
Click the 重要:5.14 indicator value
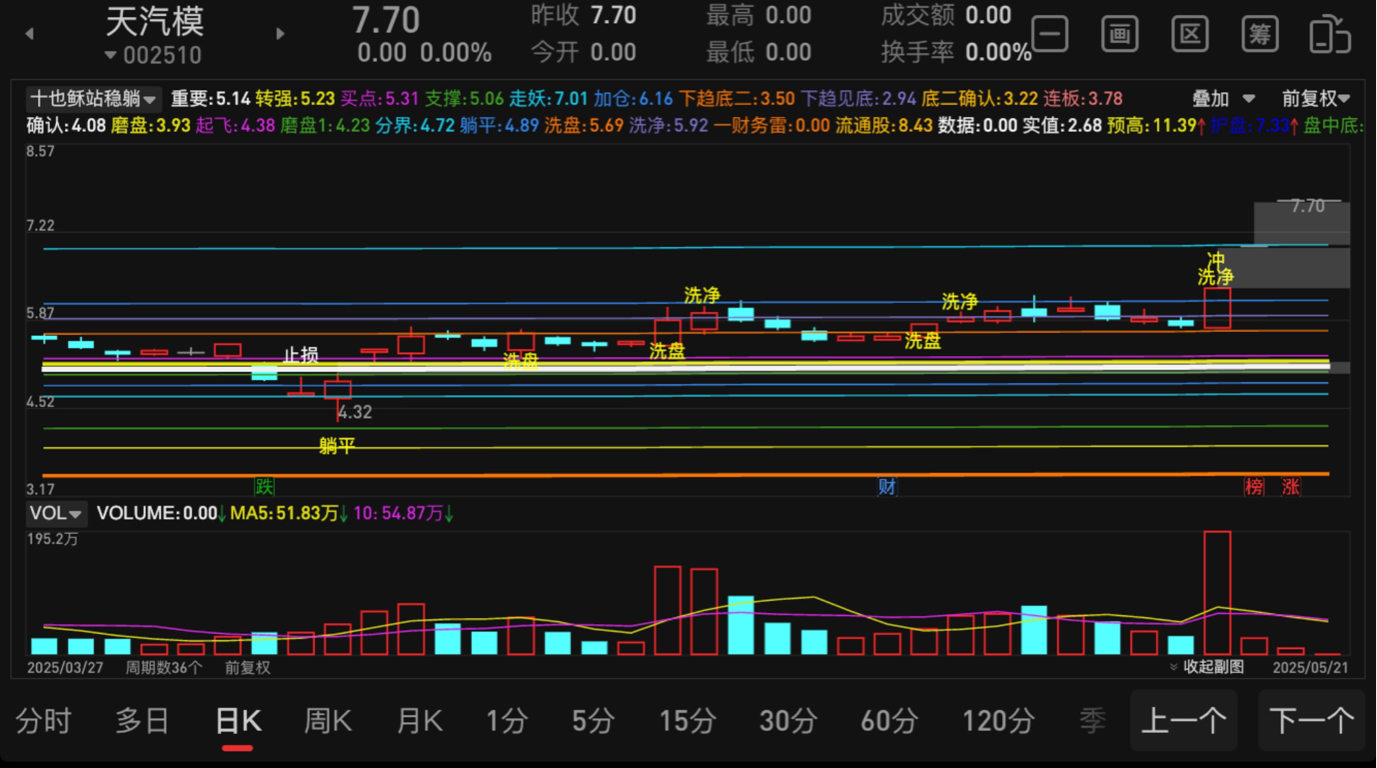(210, 99)
